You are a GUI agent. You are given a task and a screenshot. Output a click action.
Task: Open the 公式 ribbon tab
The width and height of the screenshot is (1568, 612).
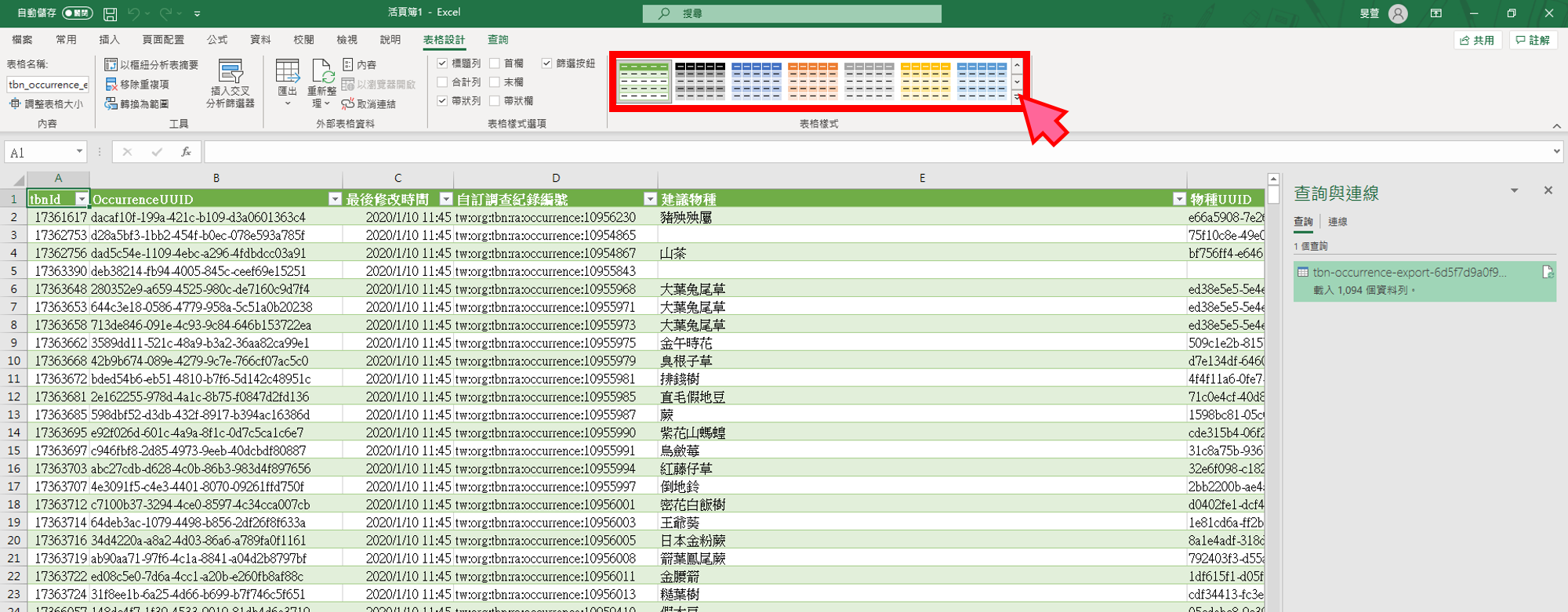(x=217, y=40)
